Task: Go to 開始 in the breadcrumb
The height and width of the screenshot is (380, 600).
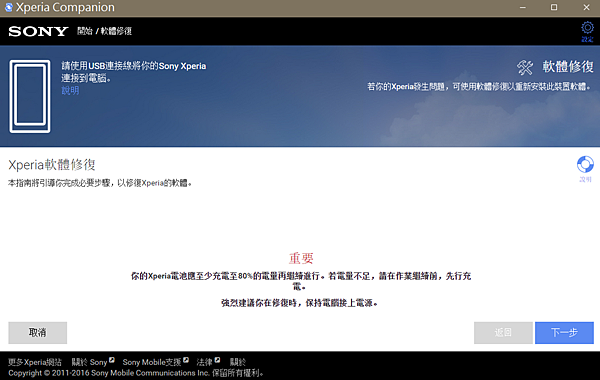Action: point(85,31)
